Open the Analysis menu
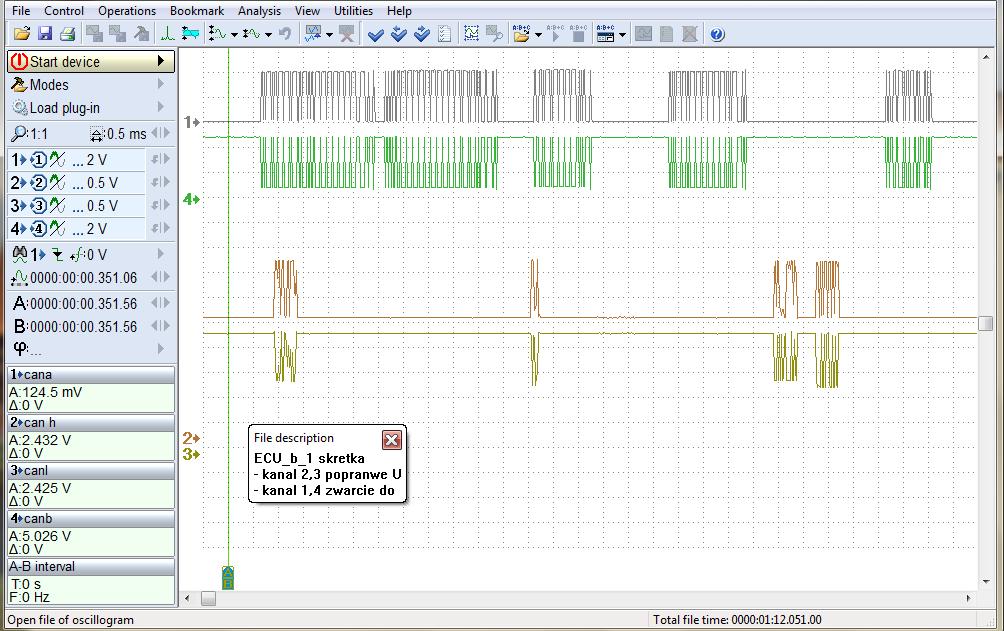Image resolution: width=1004 pixels, height=631 pixels. click(259, 11)
